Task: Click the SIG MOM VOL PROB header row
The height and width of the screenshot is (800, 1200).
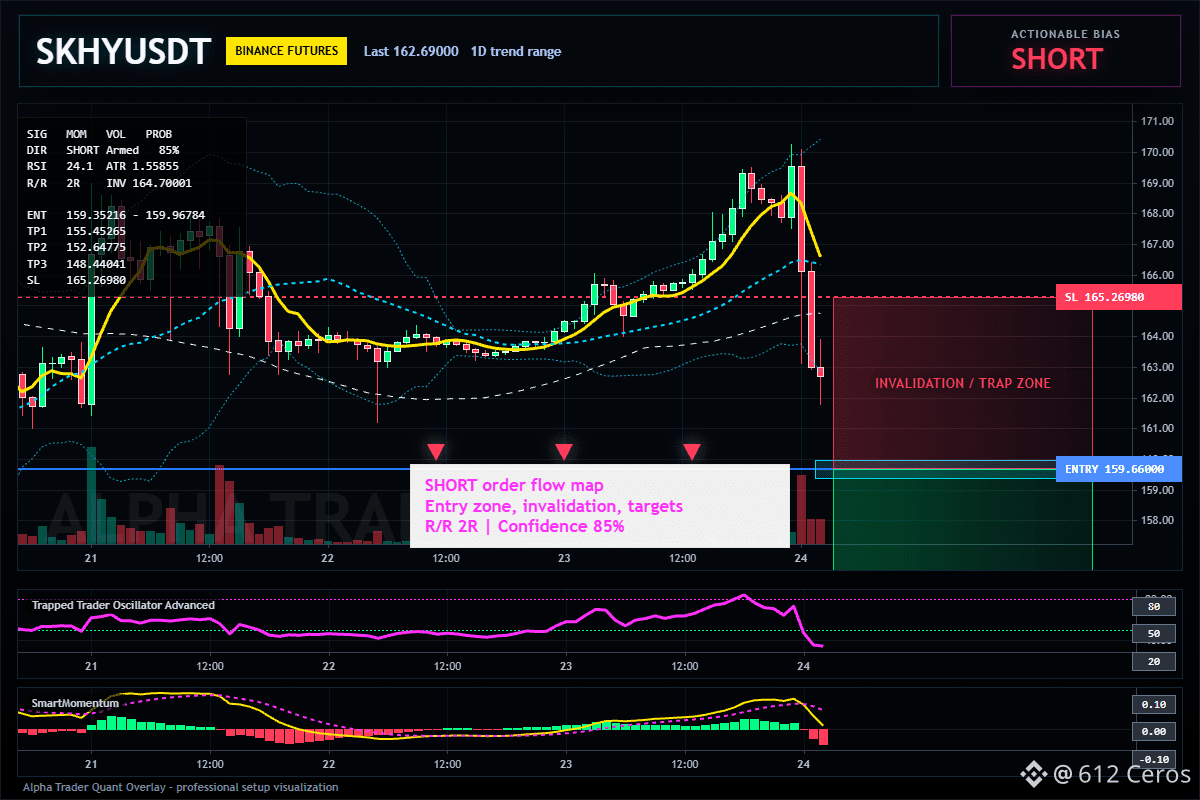Action: point(100,133)
